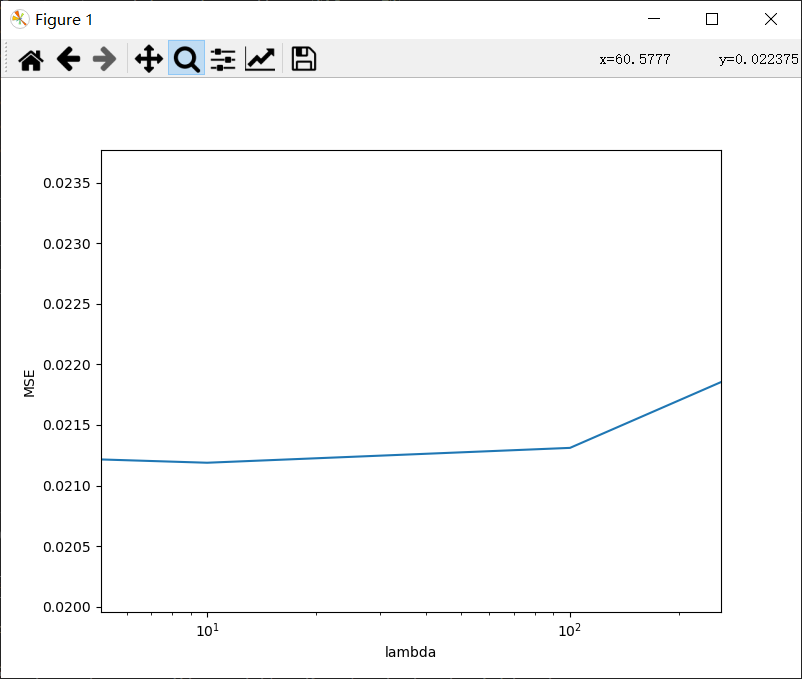This screenshot has height=679, width=802.
Task: Go back to the previous plot view
Action: 67,59
